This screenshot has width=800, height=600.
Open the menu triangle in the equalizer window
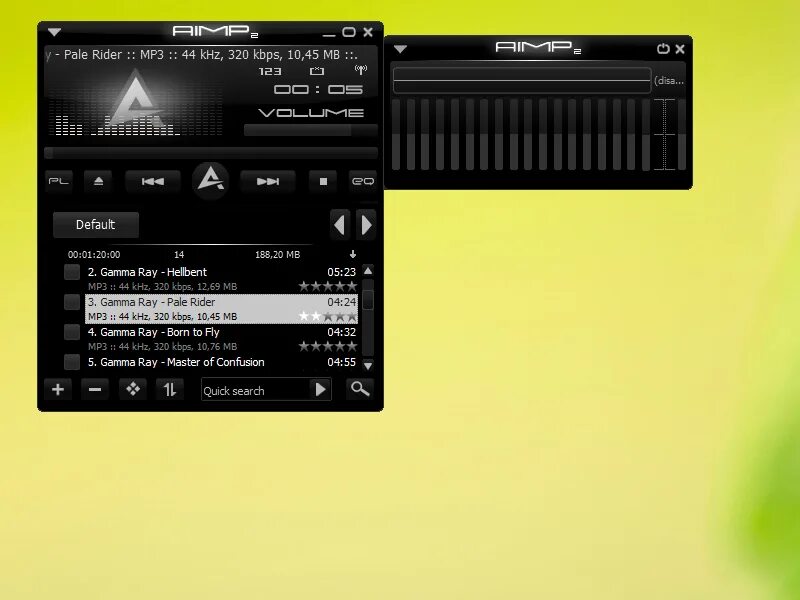click(401, 49)
